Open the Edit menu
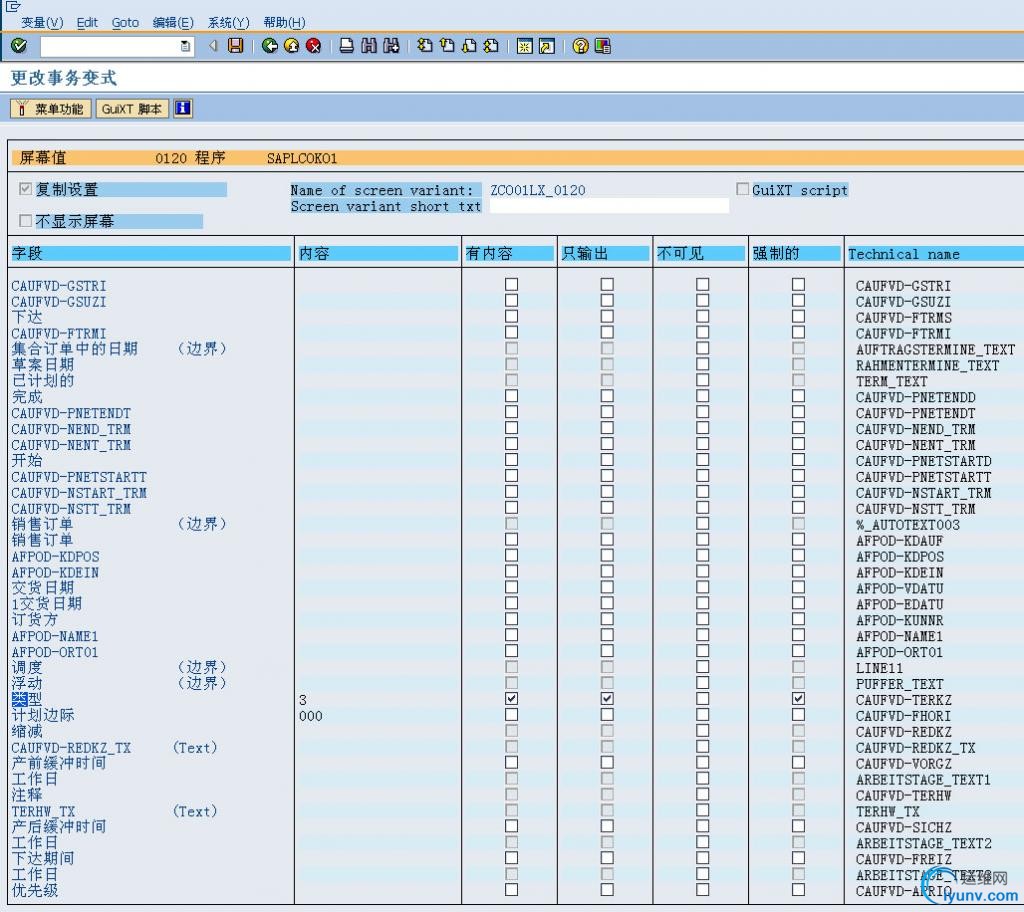This screenshot has width=1024, height=912. click(87, 22)
